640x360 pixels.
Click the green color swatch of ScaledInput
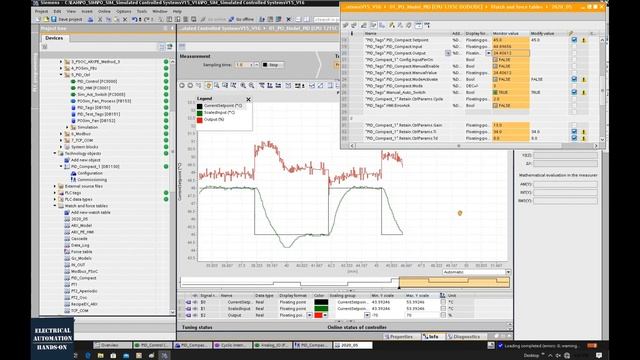321,309
